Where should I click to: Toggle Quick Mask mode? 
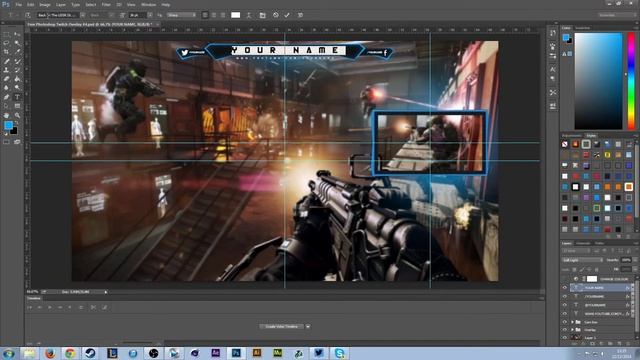(7, 142)
